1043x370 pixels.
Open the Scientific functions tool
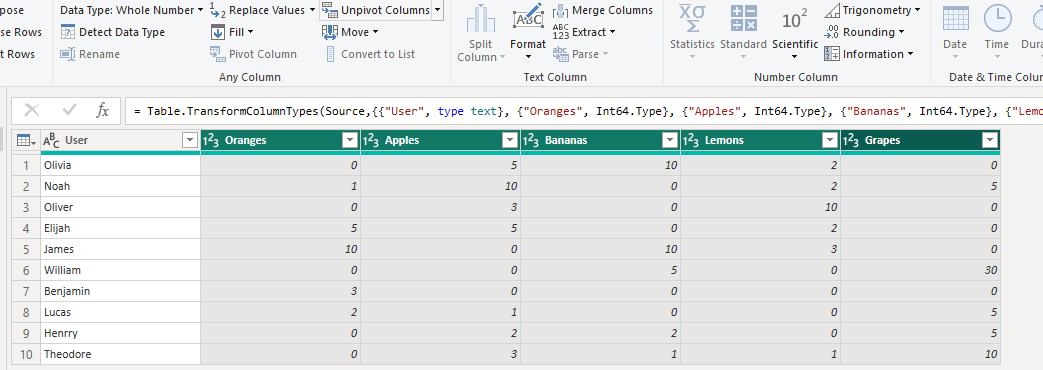(795, 33)
